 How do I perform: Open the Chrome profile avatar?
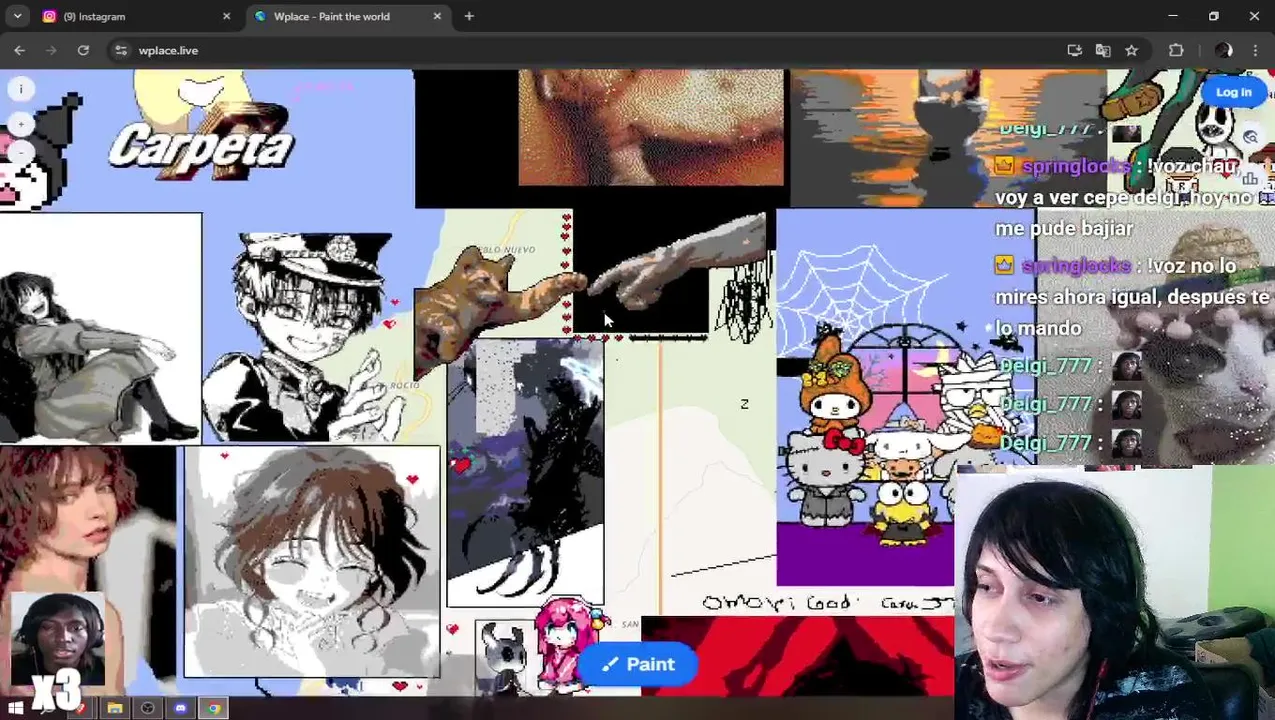1223,50
